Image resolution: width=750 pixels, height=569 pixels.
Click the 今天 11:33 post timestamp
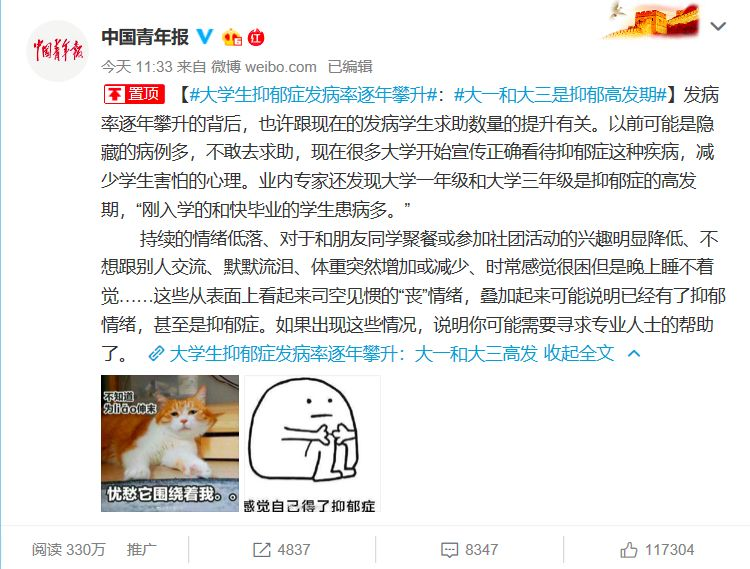pyautogui.click(x=137, y=66)
